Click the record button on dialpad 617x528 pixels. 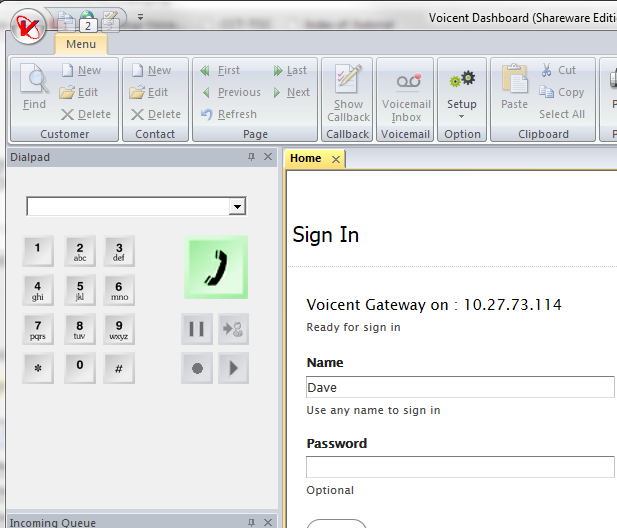pos(197,368)
